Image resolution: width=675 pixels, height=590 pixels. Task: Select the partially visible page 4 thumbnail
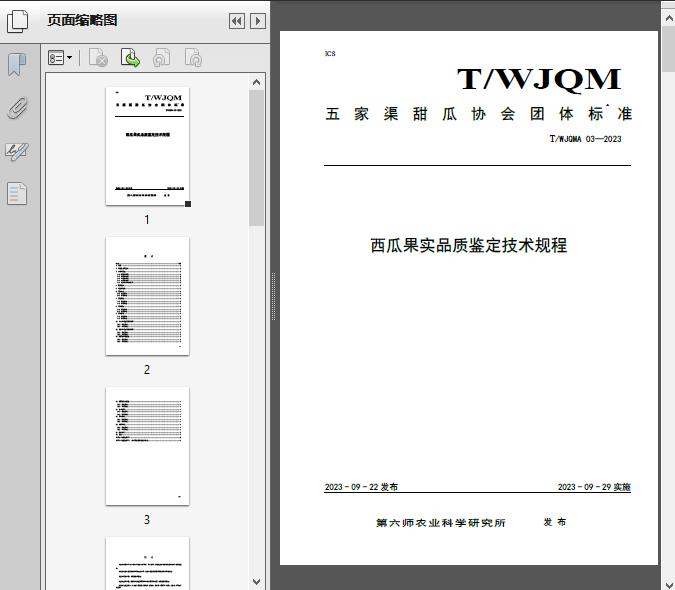point(147,563)
